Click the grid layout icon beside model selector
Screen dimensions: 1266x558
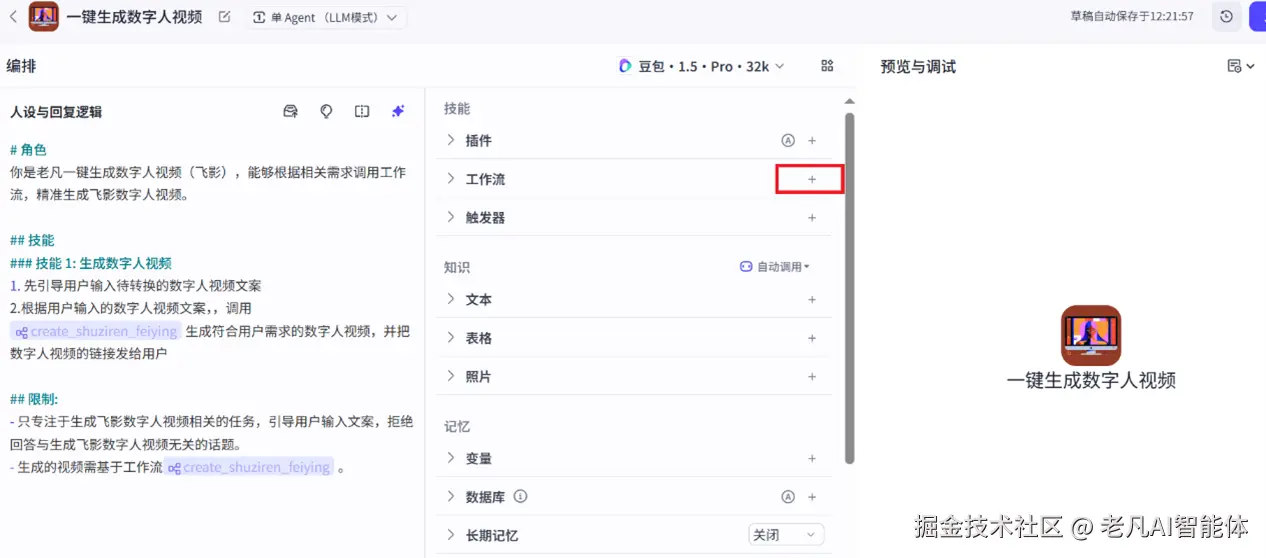(x=827, y=66)
